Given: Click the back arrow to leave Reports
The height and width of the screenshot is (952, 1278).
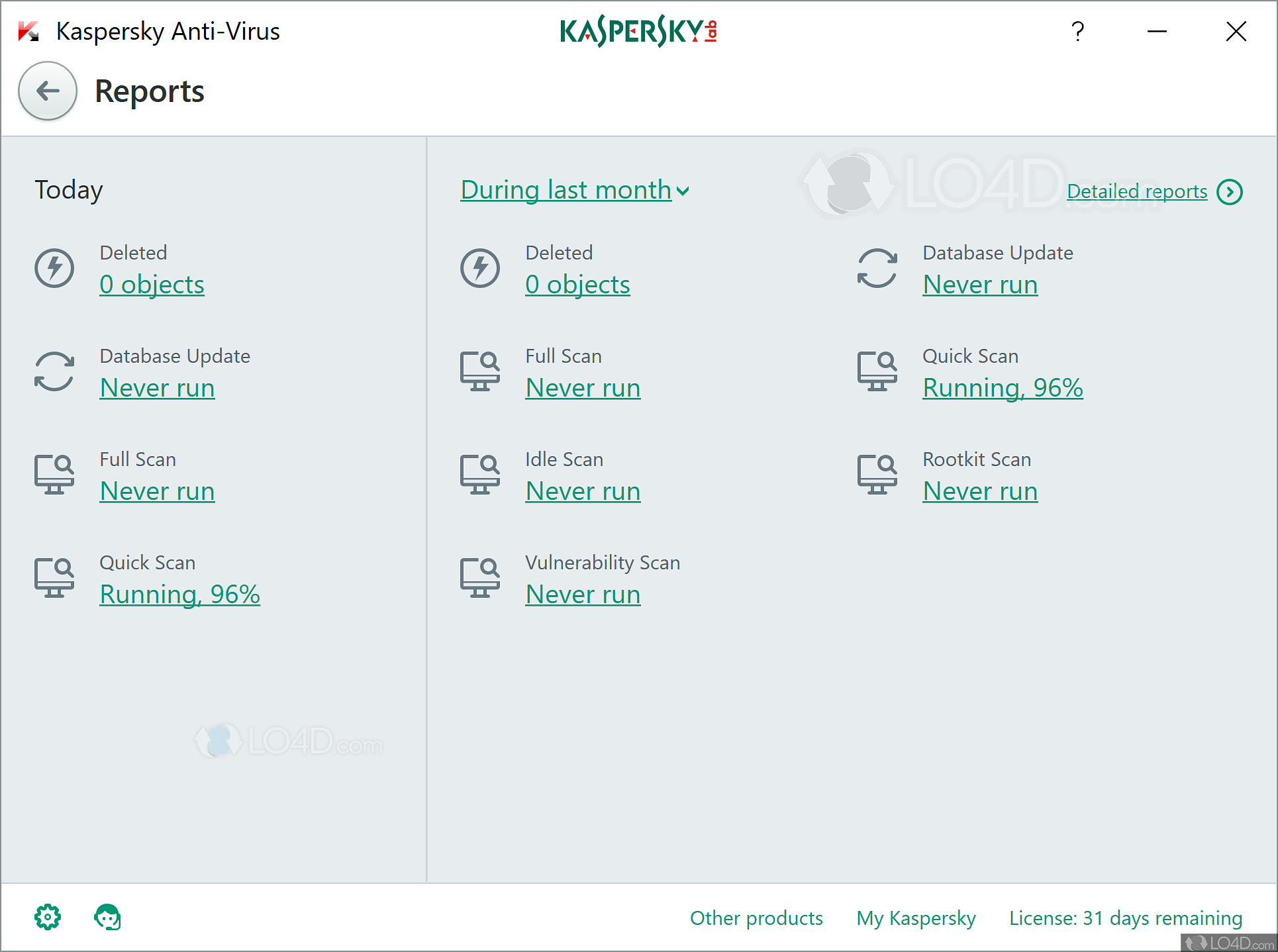Looking at the screenshot, I should (47, 91).
